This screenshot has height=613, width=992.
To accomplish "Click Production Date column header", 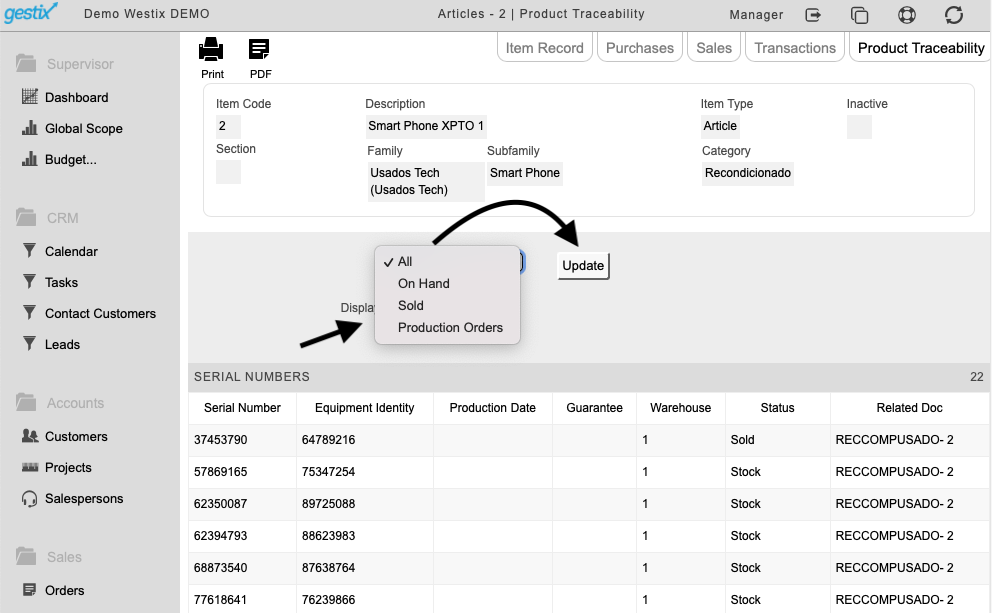I will tap(492, 408).
